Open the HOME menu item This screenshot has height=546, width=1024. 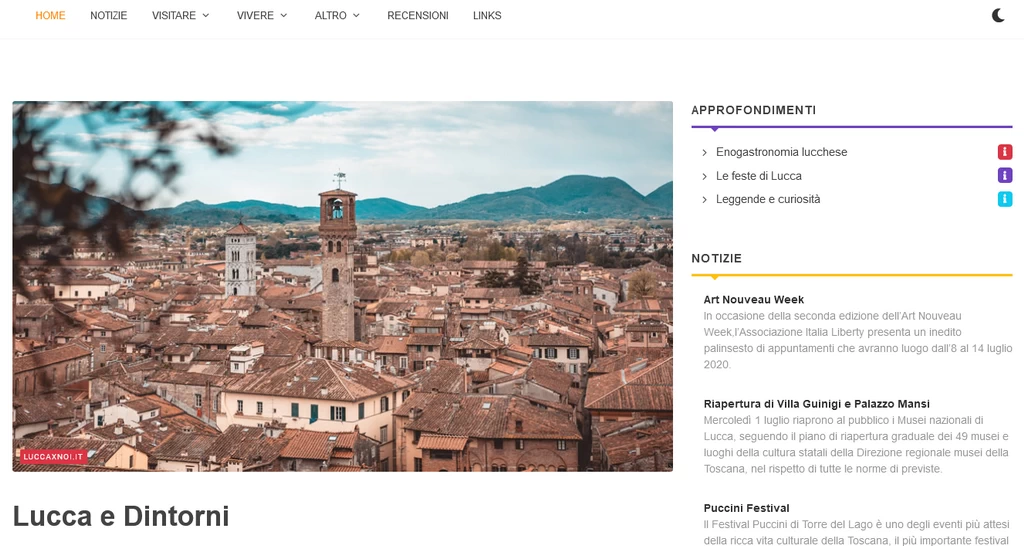pos(50,15)
